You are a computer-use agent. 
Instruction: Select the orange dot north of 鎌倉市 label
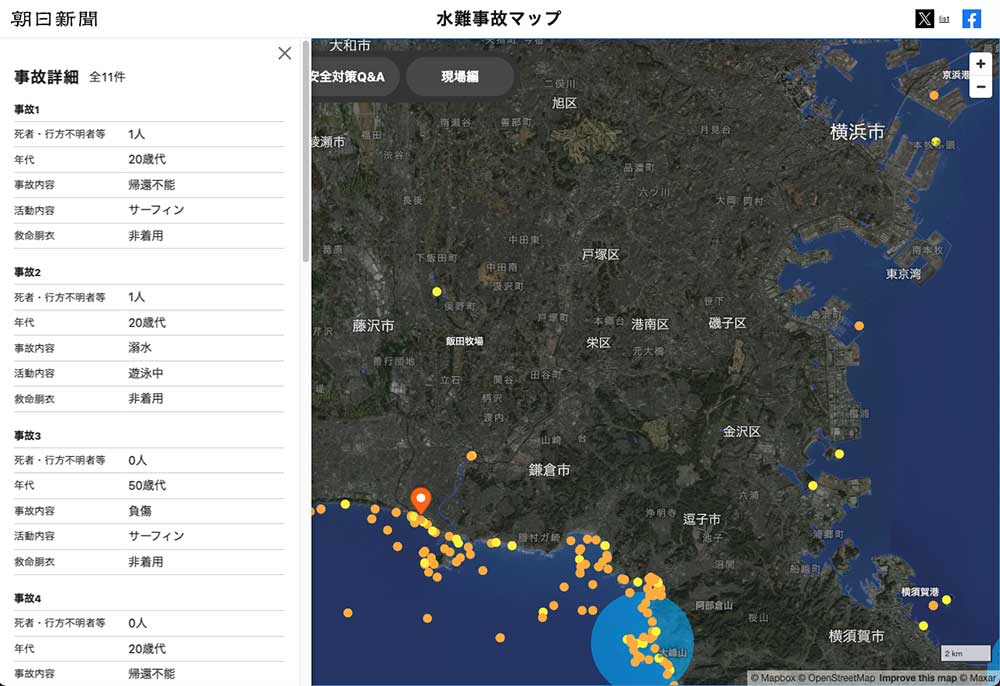[471, 456]
